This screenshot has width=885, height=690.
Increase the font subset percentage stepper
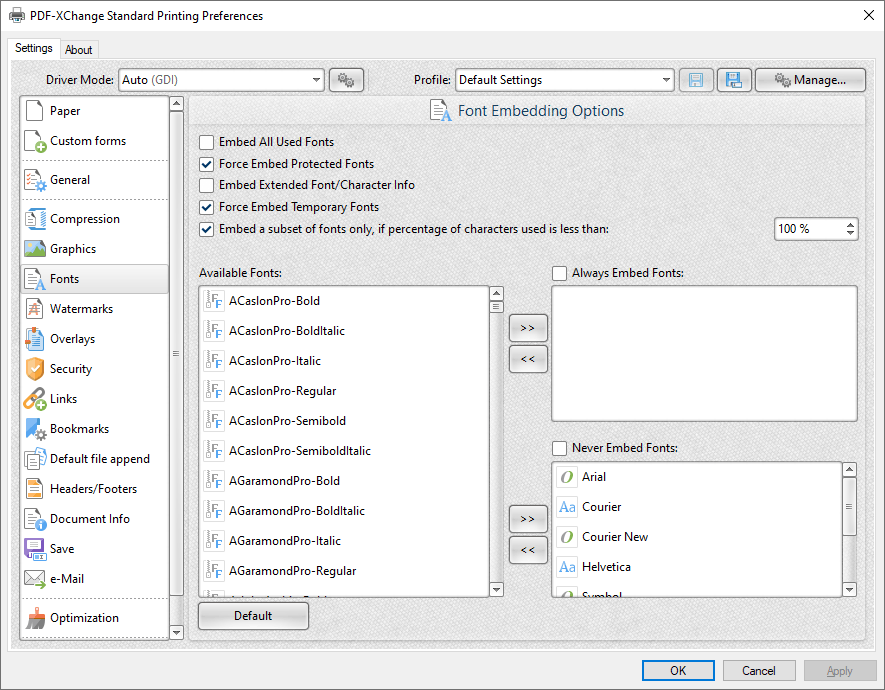tap(851, 223)
